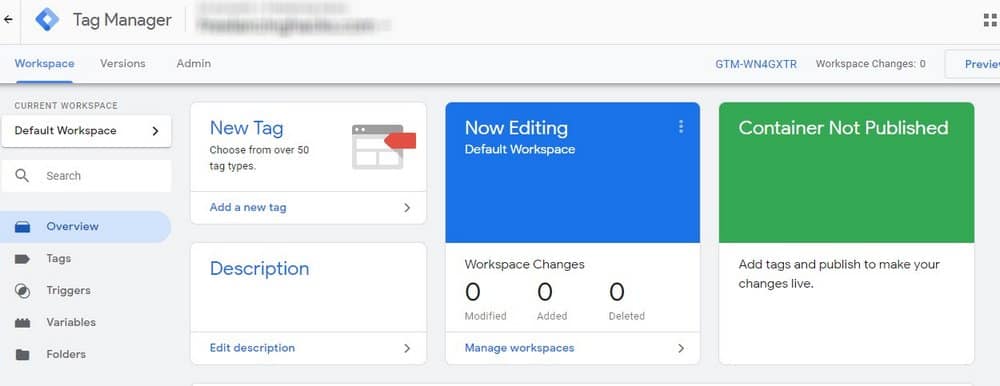Click the New Tag card heading
This screenshot has height=386, width=1000.
(x=246, y=128)
